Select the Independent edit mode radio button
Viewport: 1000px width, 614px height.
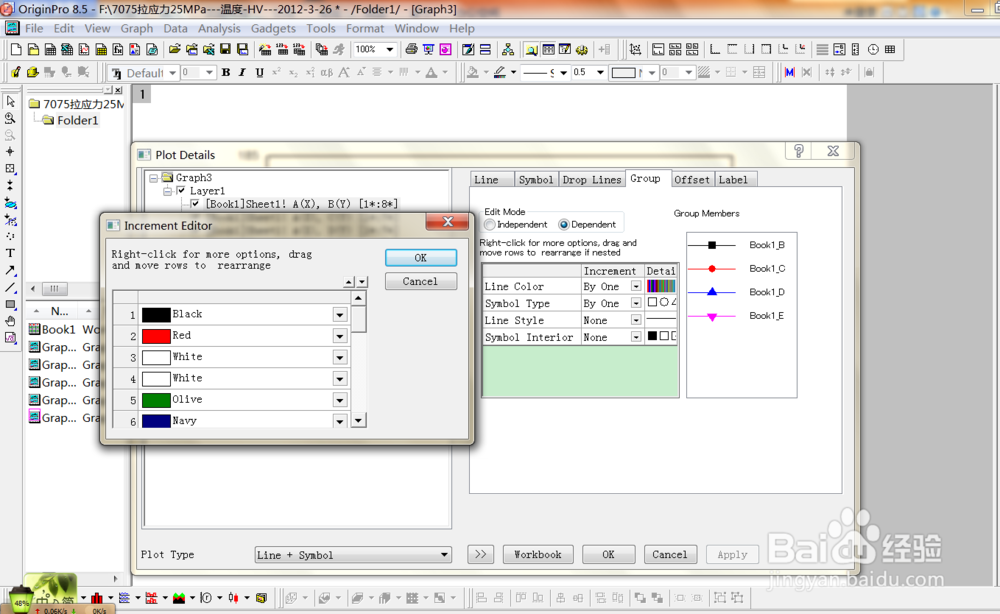coord(490,224)
